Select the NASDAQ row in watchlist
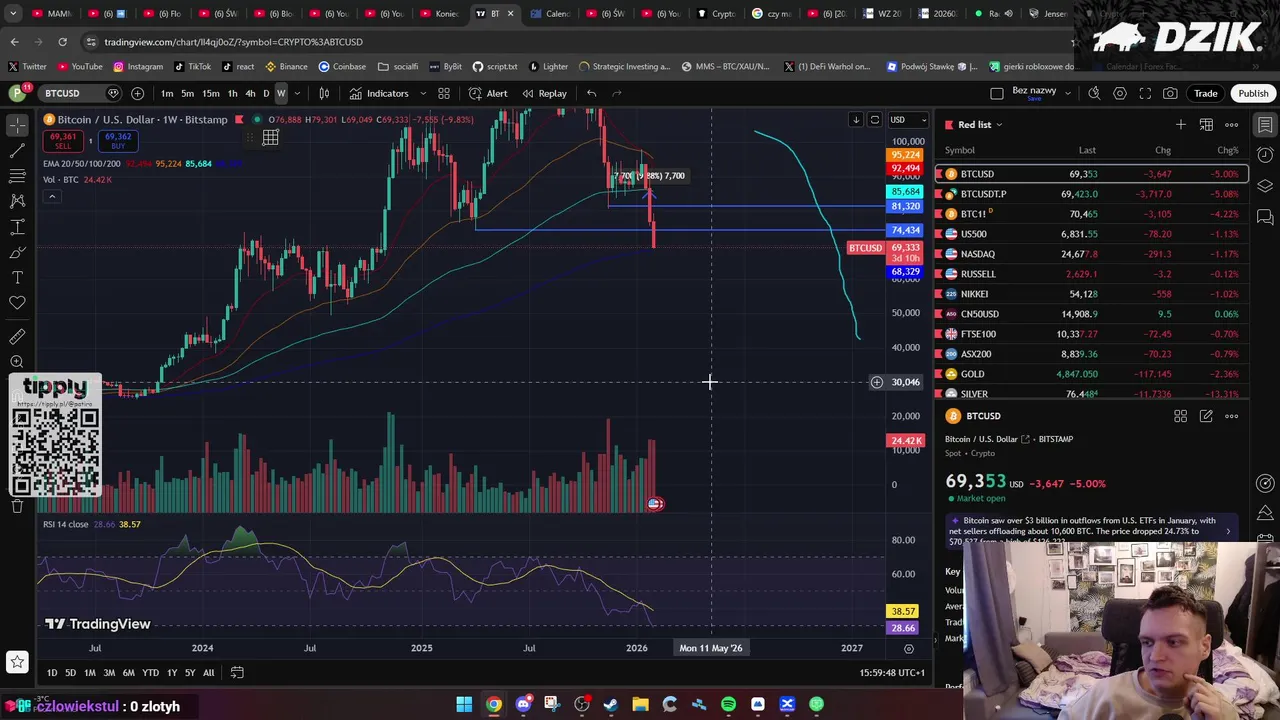 point(1092,254)
